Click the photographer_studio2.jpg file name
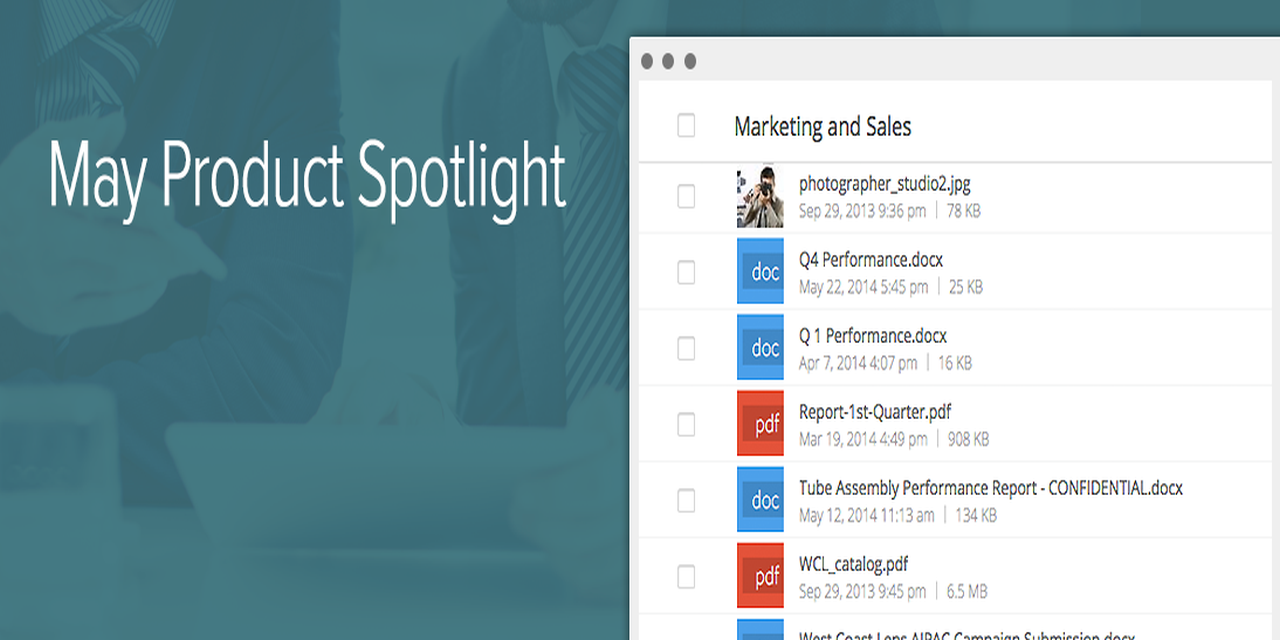Screen dimensions: 1280x640 (884, 184)
